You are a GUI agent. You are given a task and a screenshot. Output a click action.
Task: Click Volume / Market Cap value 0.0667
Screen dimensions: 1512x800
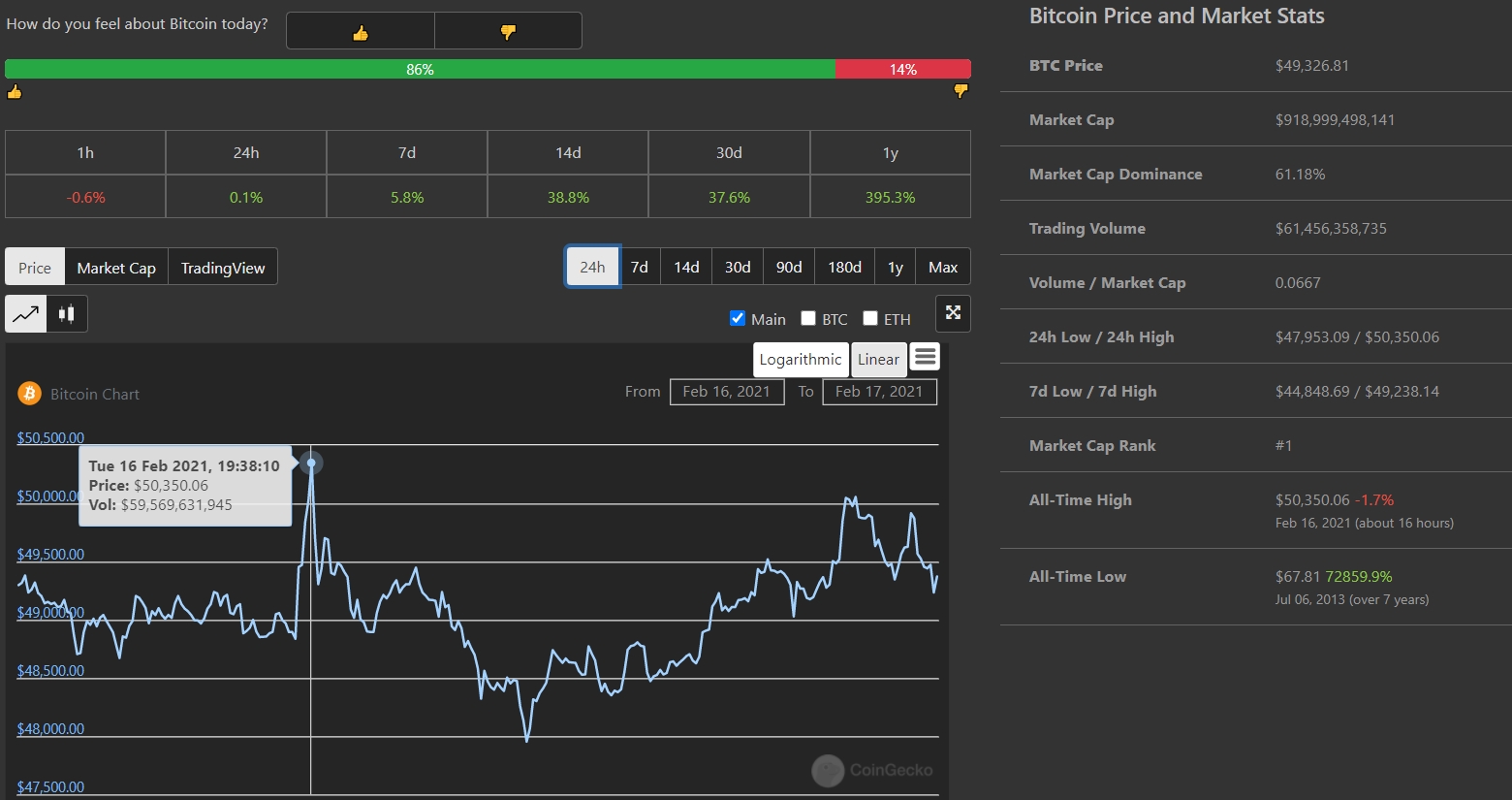(x=1298, y=283)
